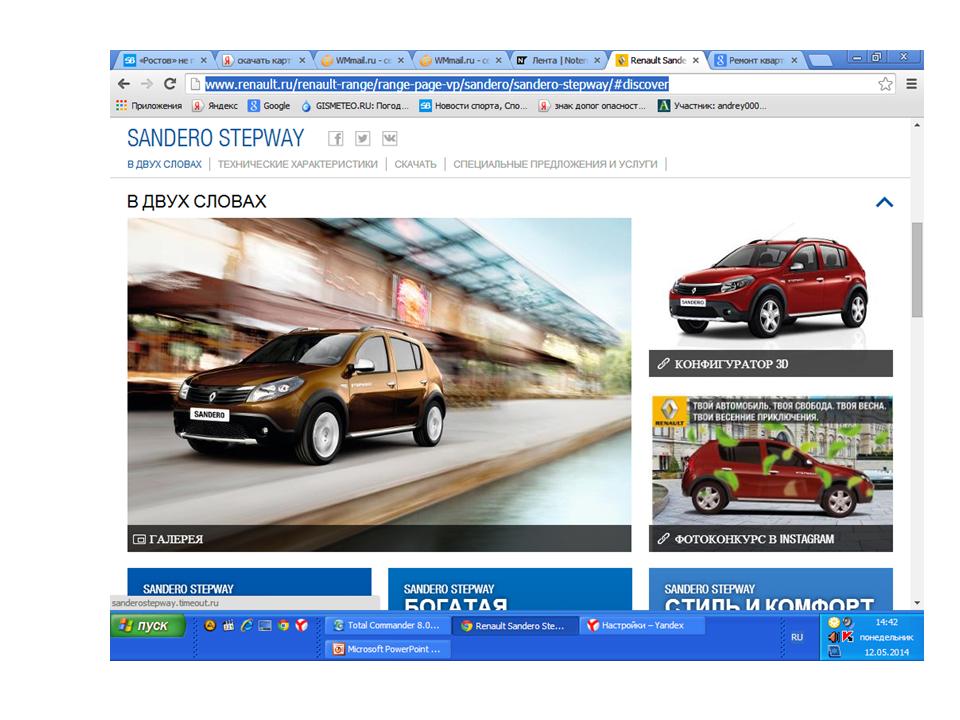Click the Instagram contest banner image
960x720 pixels.
click(x=771, y=461)
